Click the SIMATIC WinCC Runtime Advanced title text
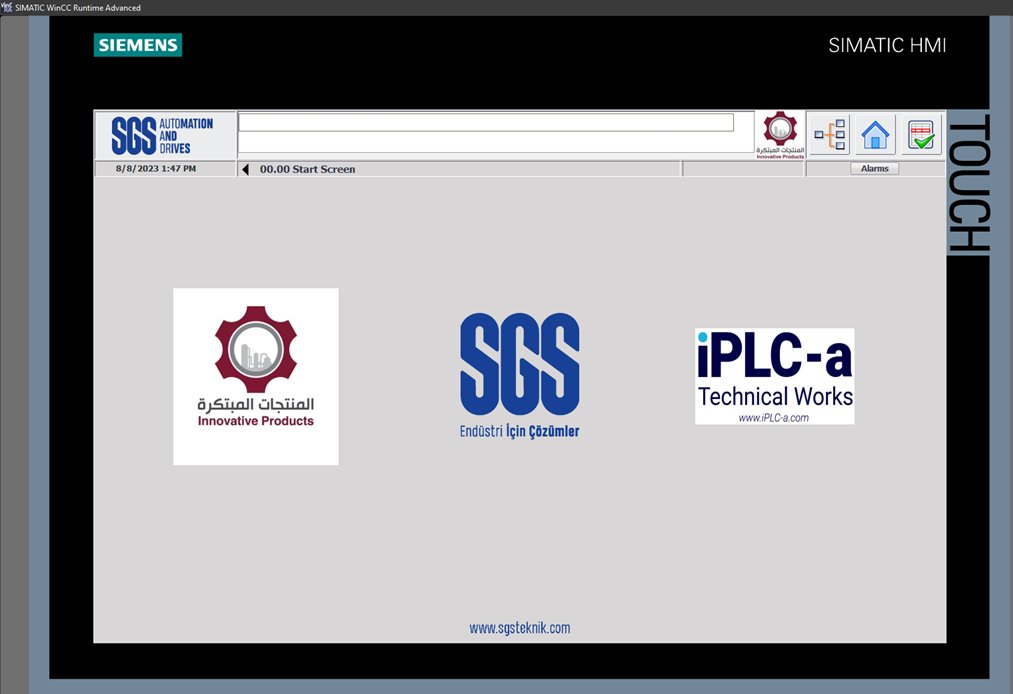 pyautogui.click(x=78, y=8)
